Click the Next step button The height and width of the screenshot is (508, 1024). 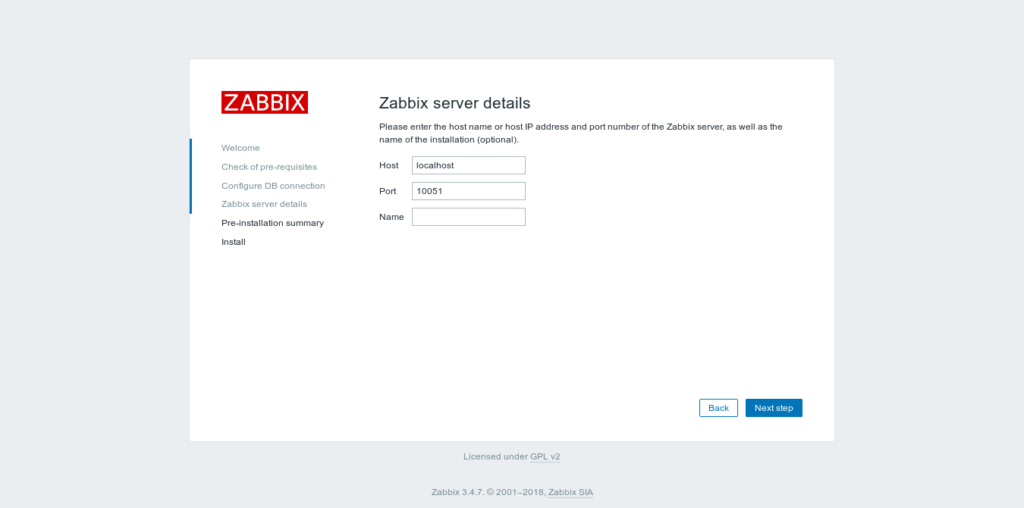click(x=773, y=408)
